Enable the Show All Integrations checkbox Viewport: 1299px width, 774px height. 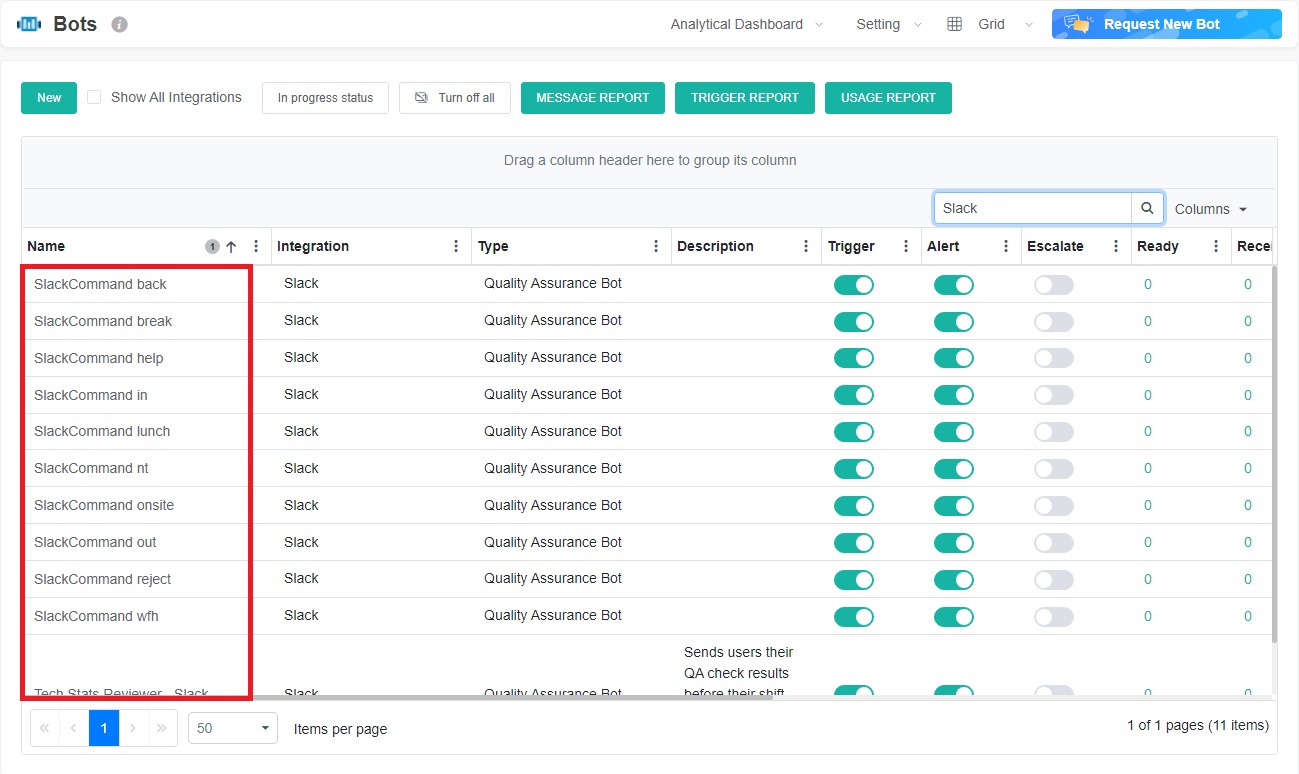pos(94,97)
